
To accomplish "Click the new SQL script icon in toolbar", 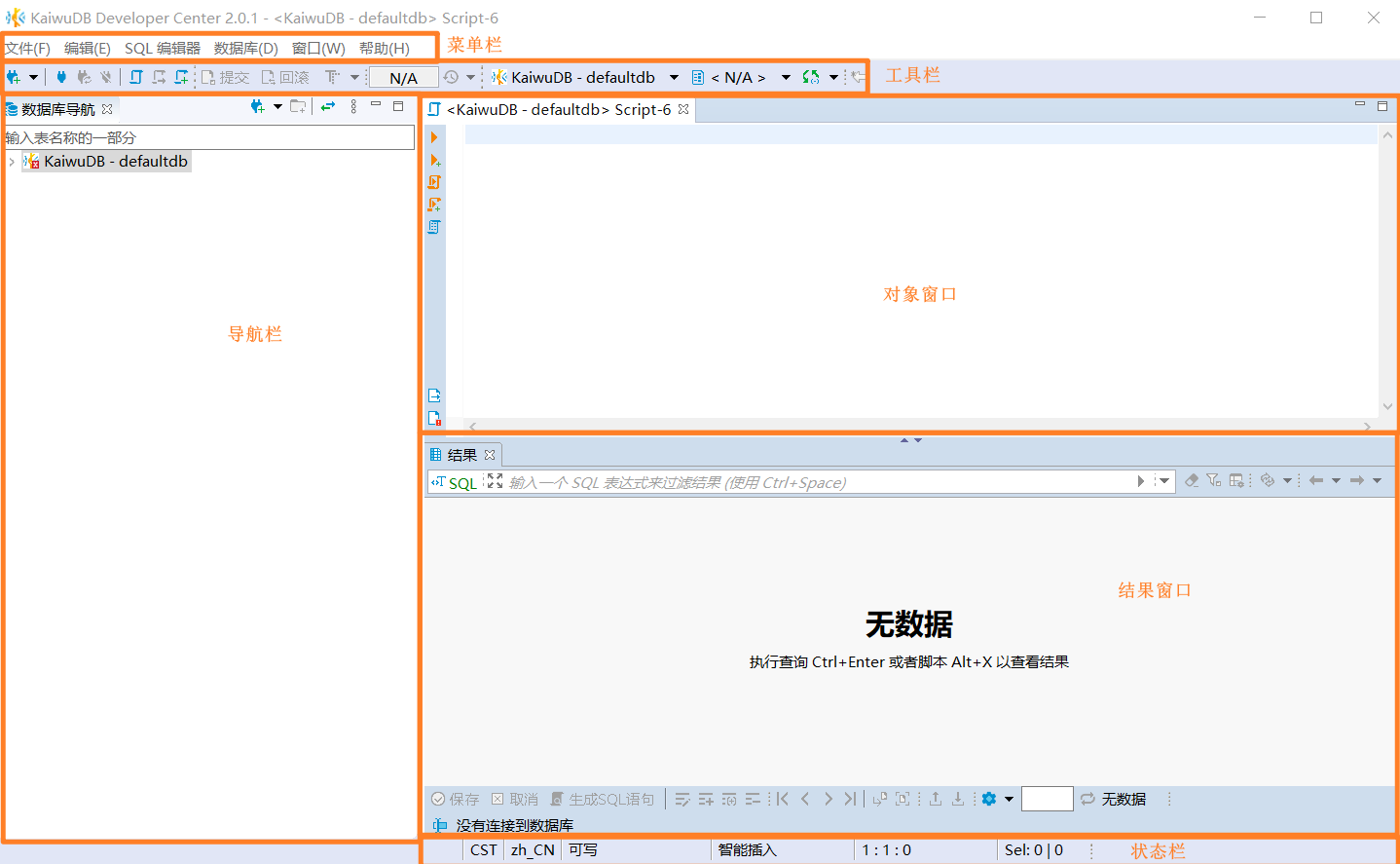I will 182,77.
